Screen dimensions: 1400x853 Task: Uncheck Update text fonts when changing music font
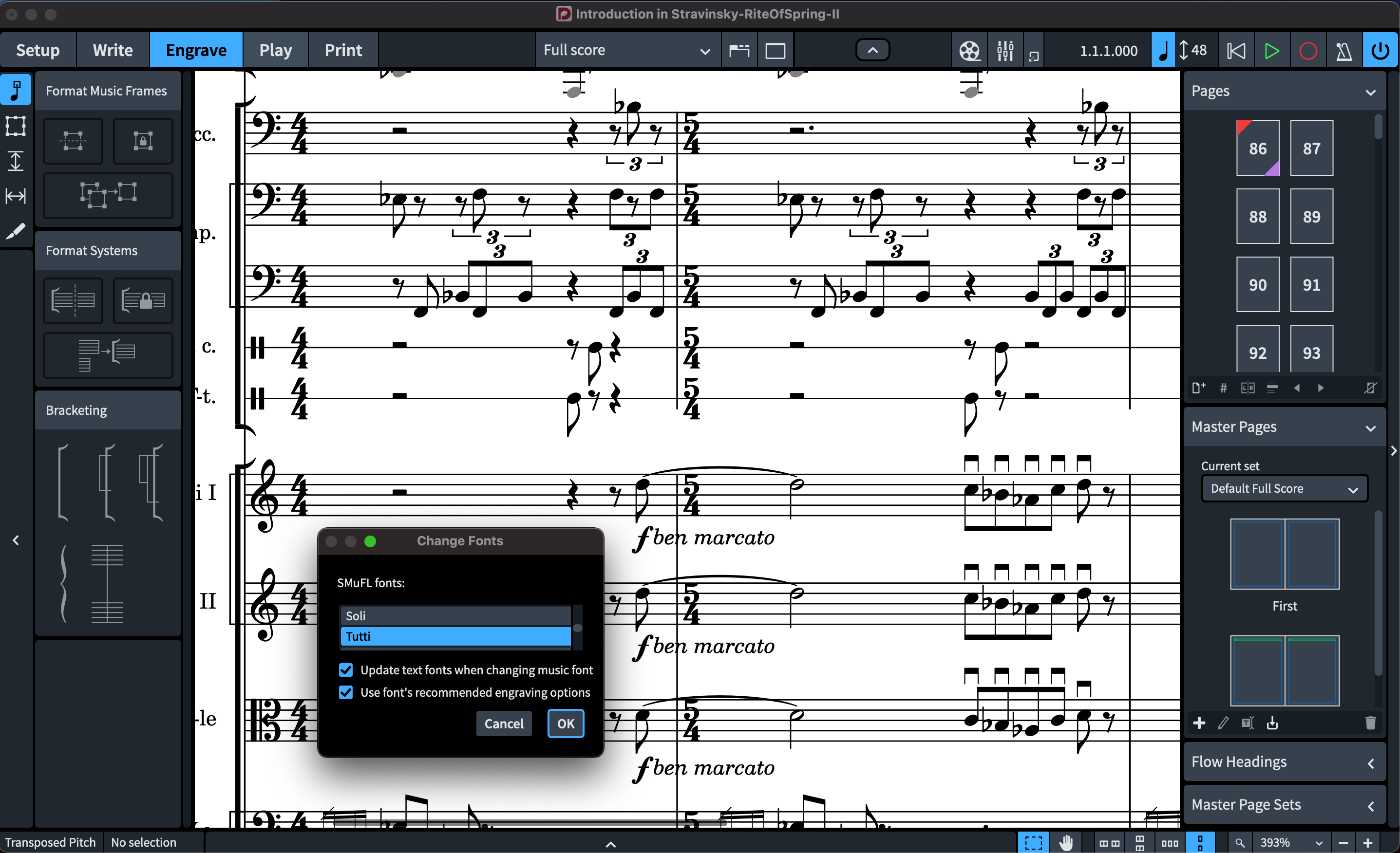point(346,670)
